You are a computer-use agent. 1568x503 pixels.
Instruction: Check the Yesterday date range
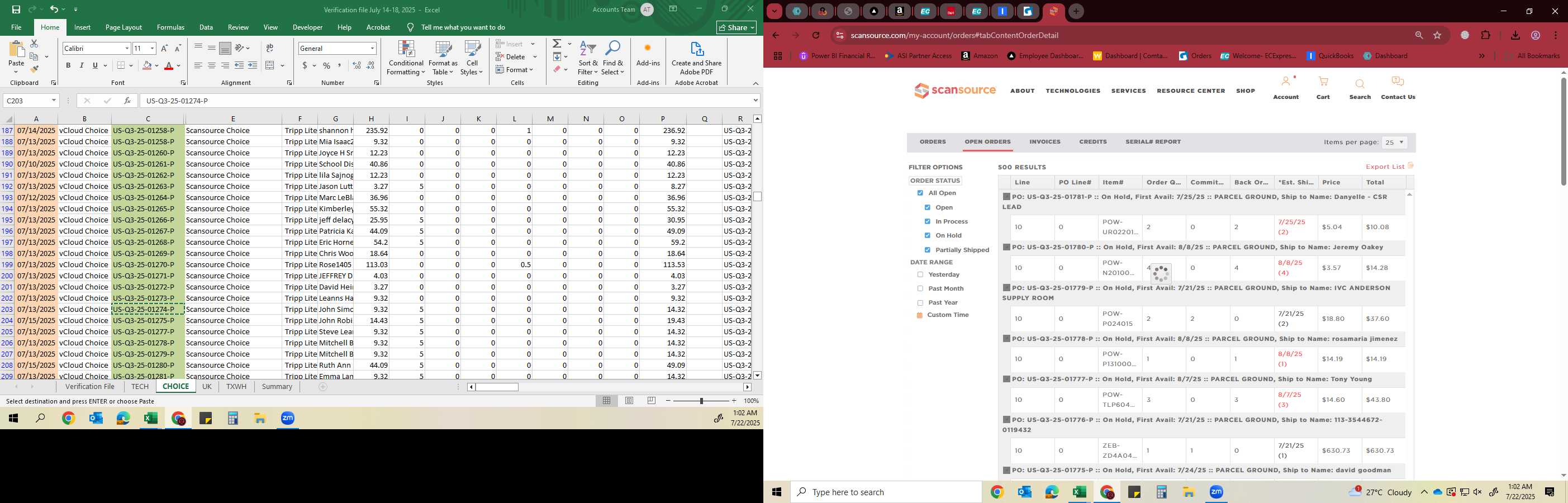click(920, 274)
